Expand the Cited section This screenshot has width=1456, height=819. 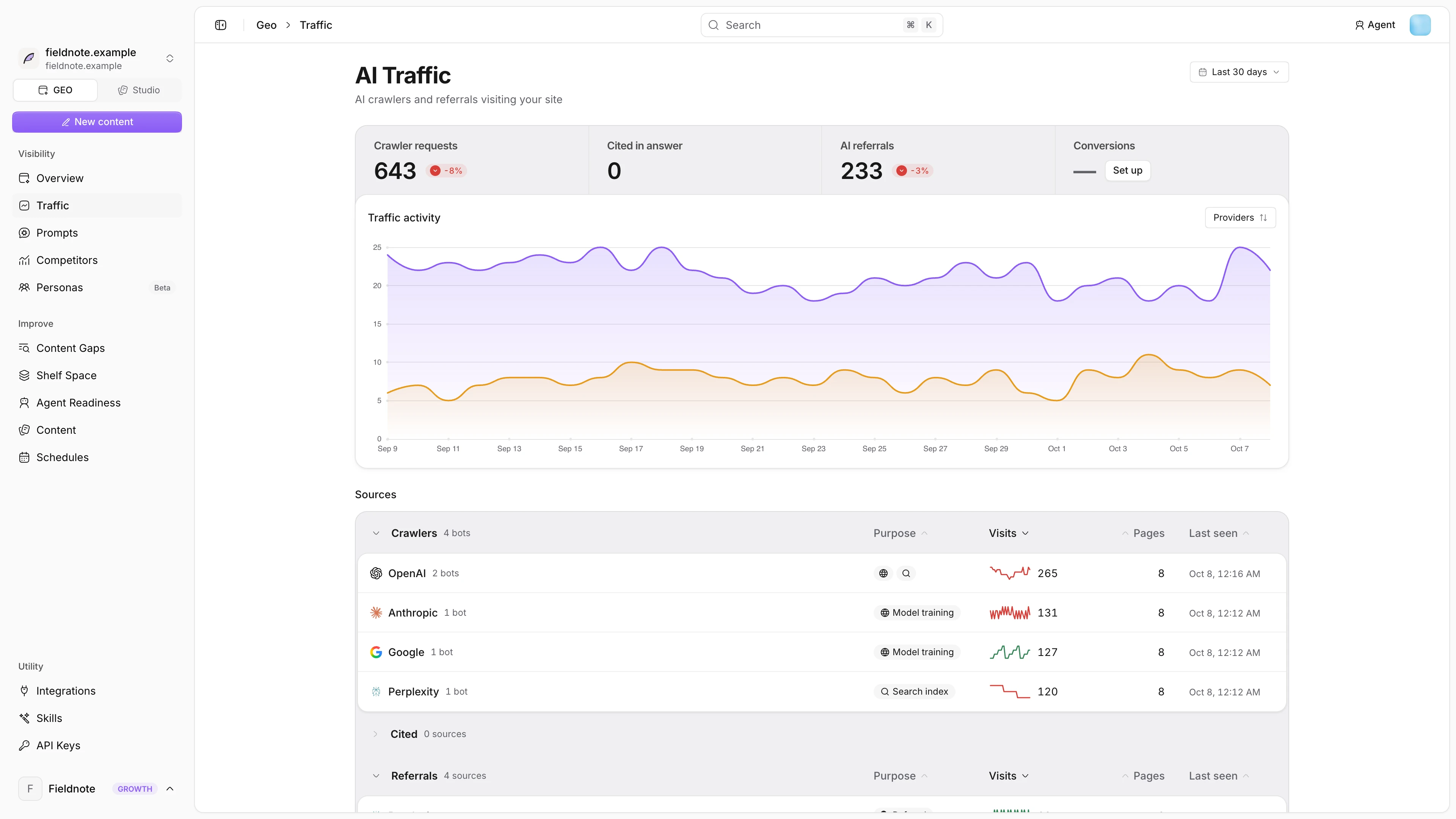[375, 734]
